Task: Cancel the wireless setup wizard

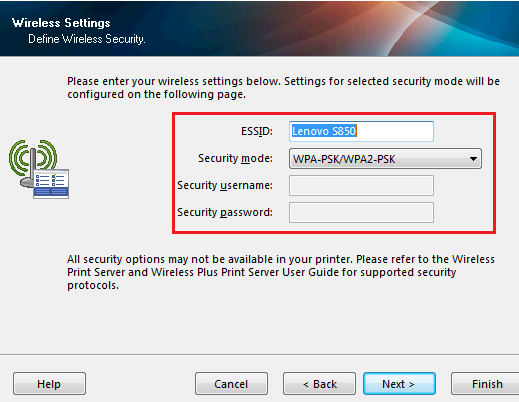Action: pos(231,384)
